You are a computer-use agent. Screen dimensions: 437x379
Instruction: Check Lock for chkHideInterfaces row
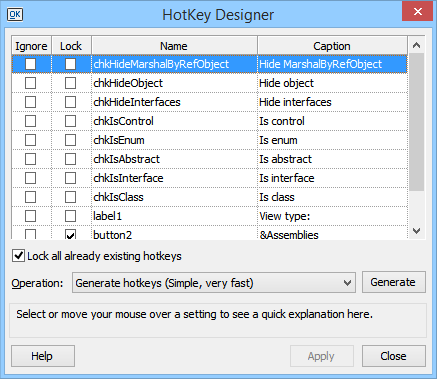tap(70, 102)
